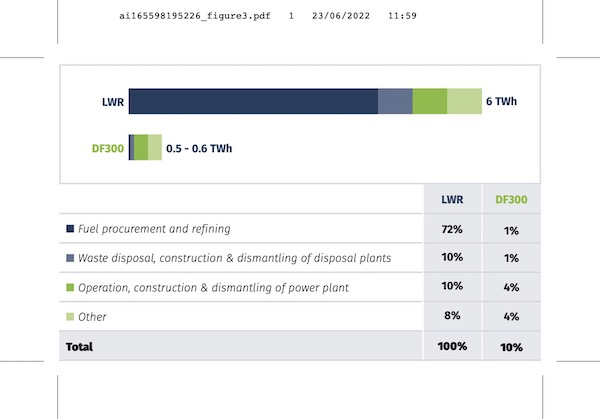Viewport: 600px width, 419px height.
Task: Click the DF300 total value of 10%
Action: coord(512,346)
